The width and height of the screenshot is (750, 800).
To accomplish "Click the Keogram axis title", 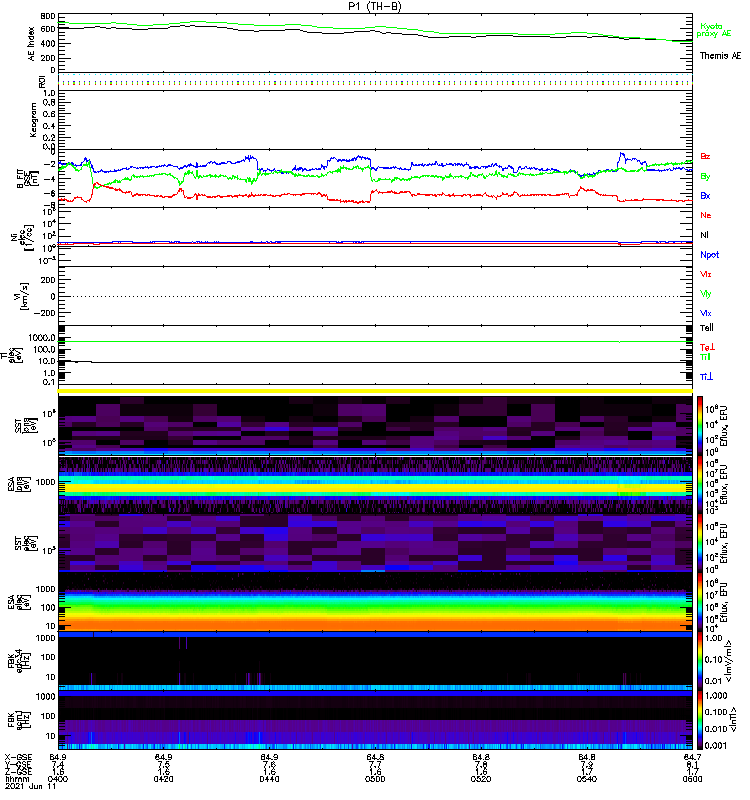I will click(x=33, y=120).
